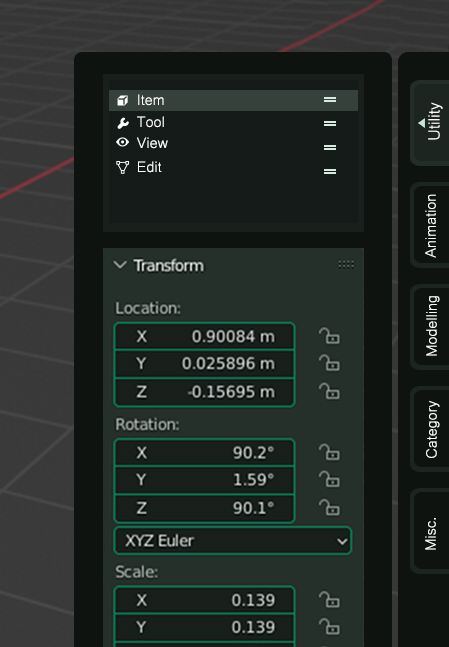The image size is (449, 647).
Task: Click the Scale X field
Action: click(x=204, y=600)
